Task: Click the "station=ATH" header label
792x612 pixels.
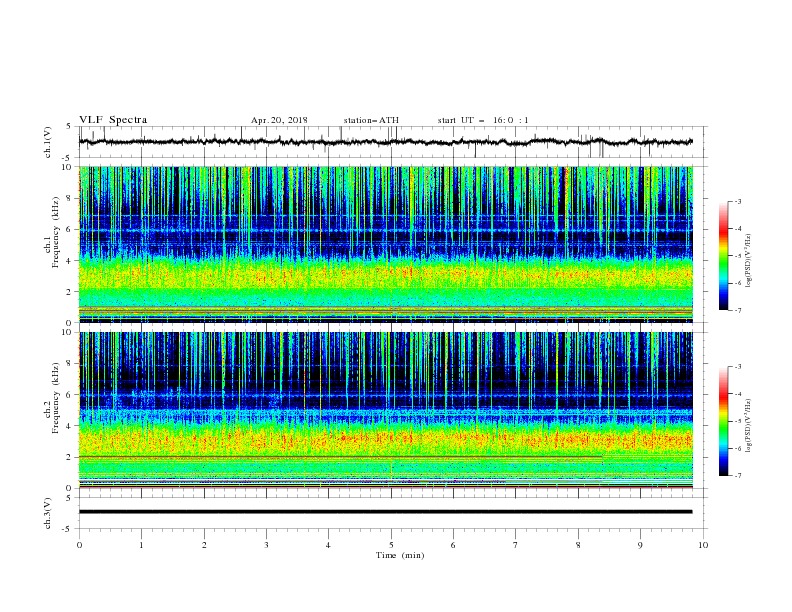Action: pos(371,120)
